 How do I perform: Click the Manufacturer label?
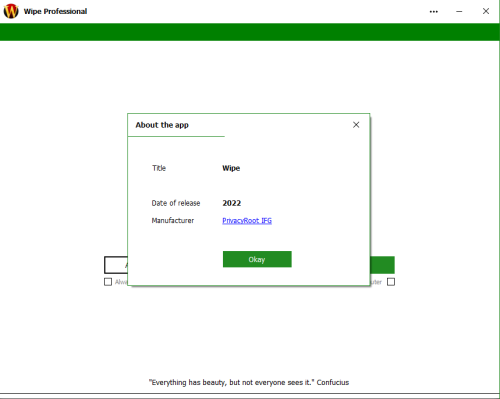pyautogui.click(x=173, y=221)
